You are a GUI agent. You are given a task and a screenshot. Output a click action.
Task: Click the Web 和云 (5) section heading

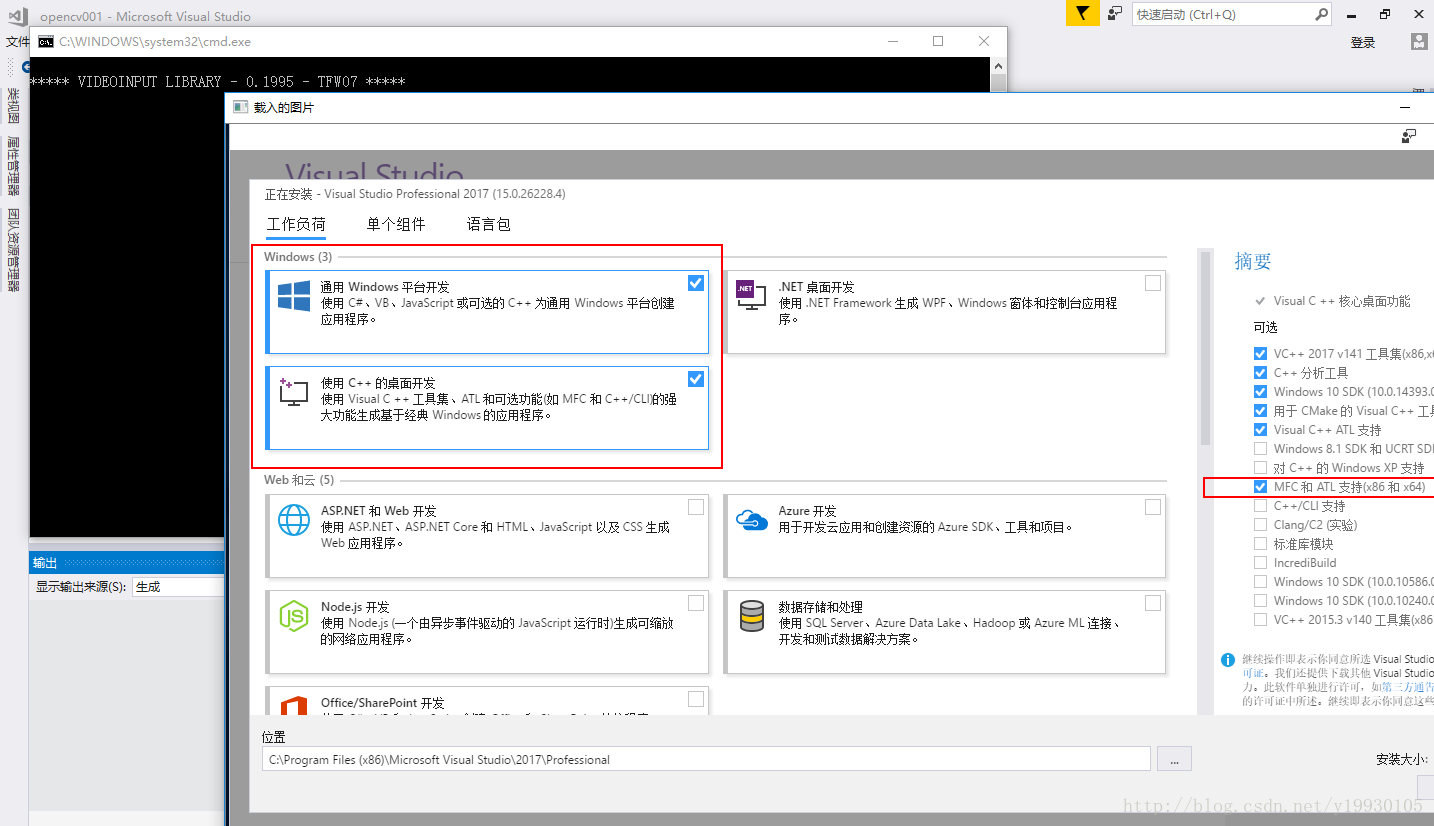(299, 480)
